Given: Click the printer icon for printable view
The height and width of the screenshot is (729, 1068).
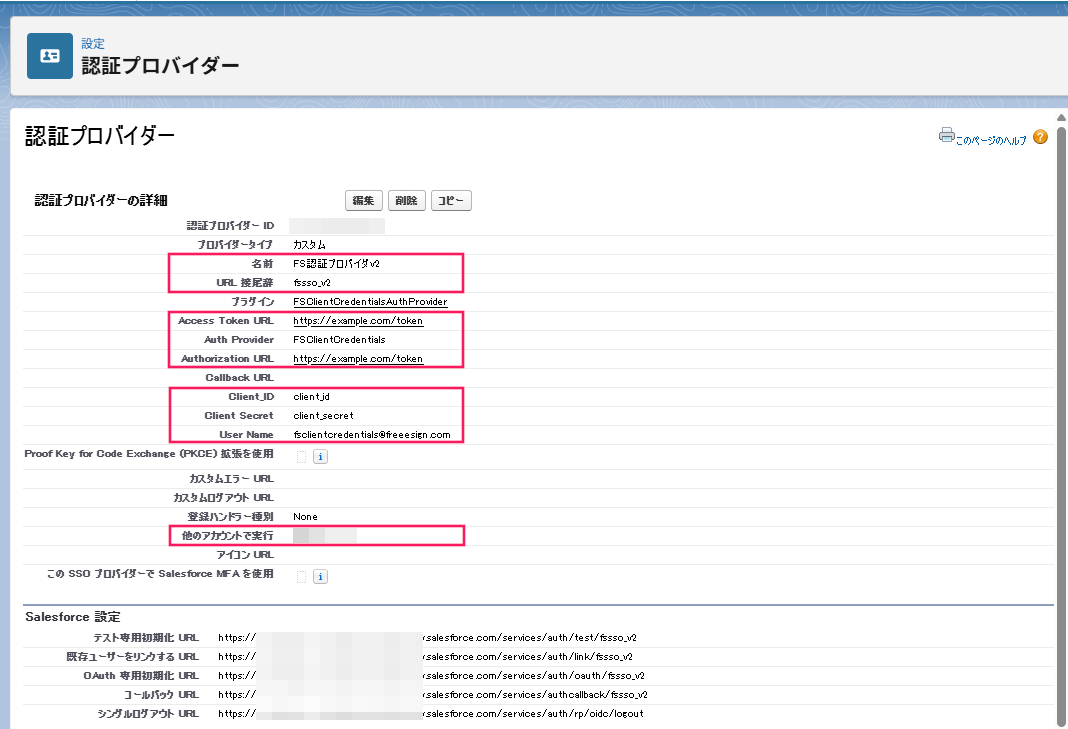Looking at the screenshot, I should click(x=946, y=134).
